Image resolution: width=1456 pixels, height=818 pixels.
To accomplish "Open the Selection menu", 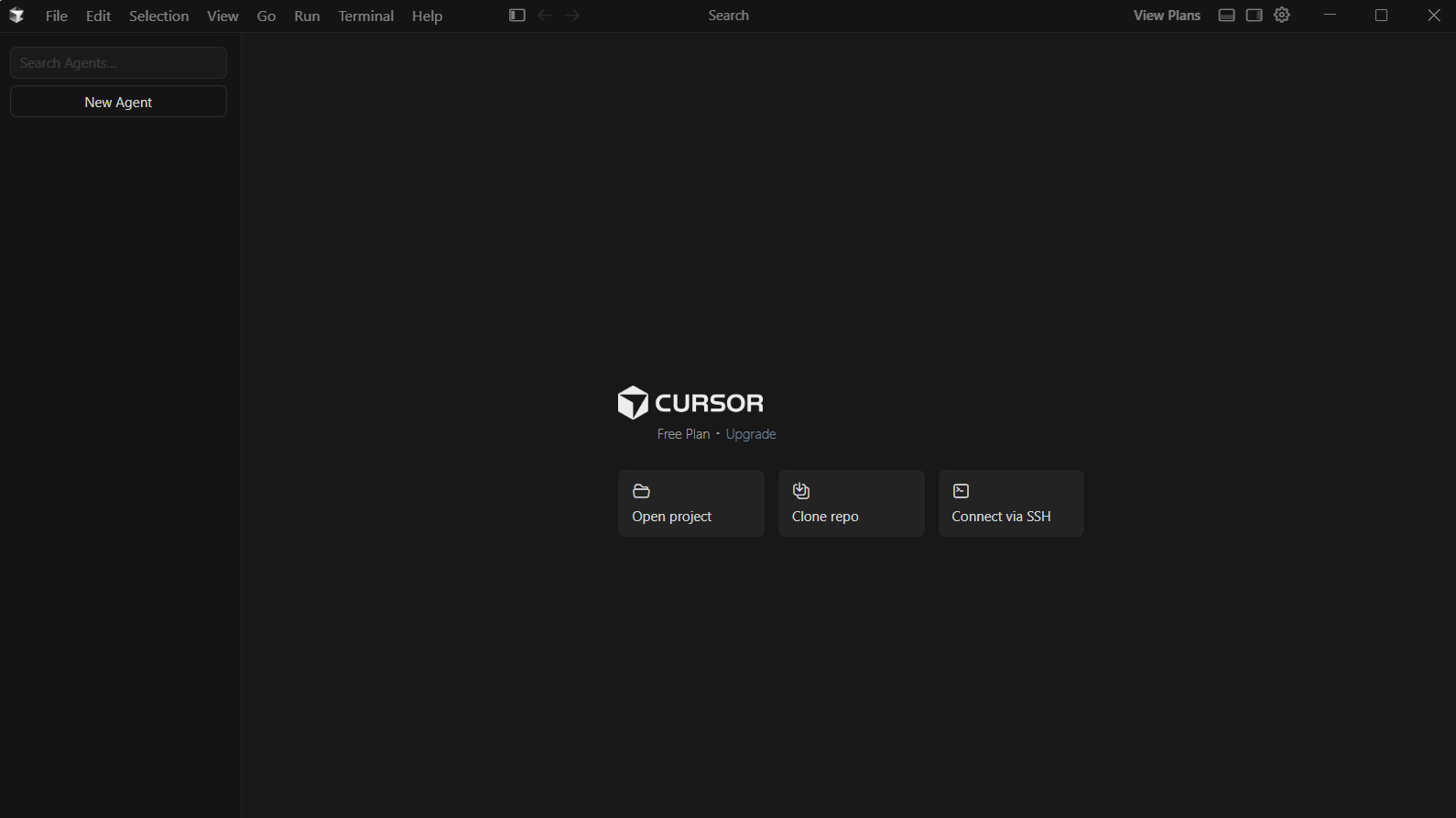I will tap(158, 16).
